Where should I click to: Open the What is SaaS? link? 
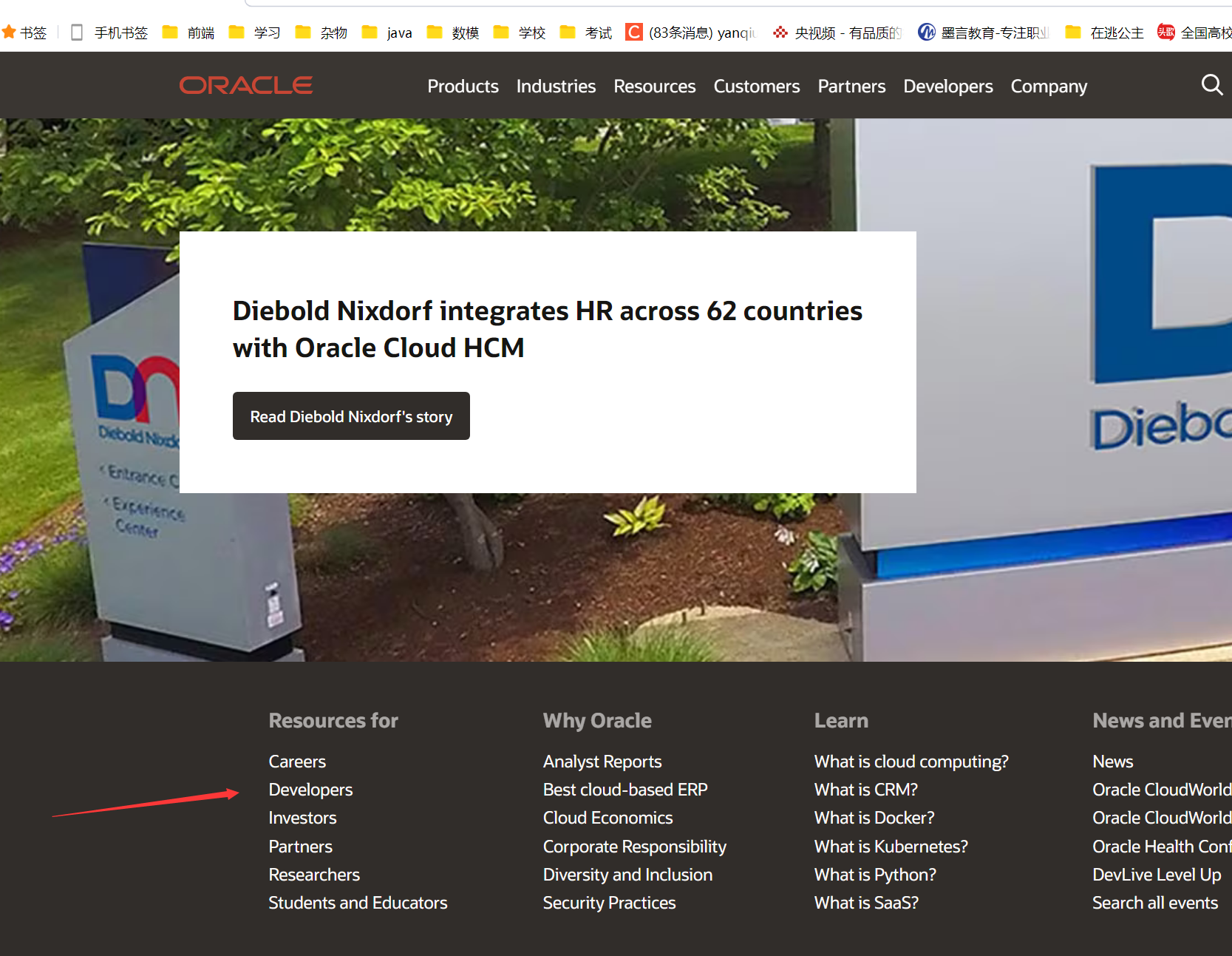(x=866, y=903)
